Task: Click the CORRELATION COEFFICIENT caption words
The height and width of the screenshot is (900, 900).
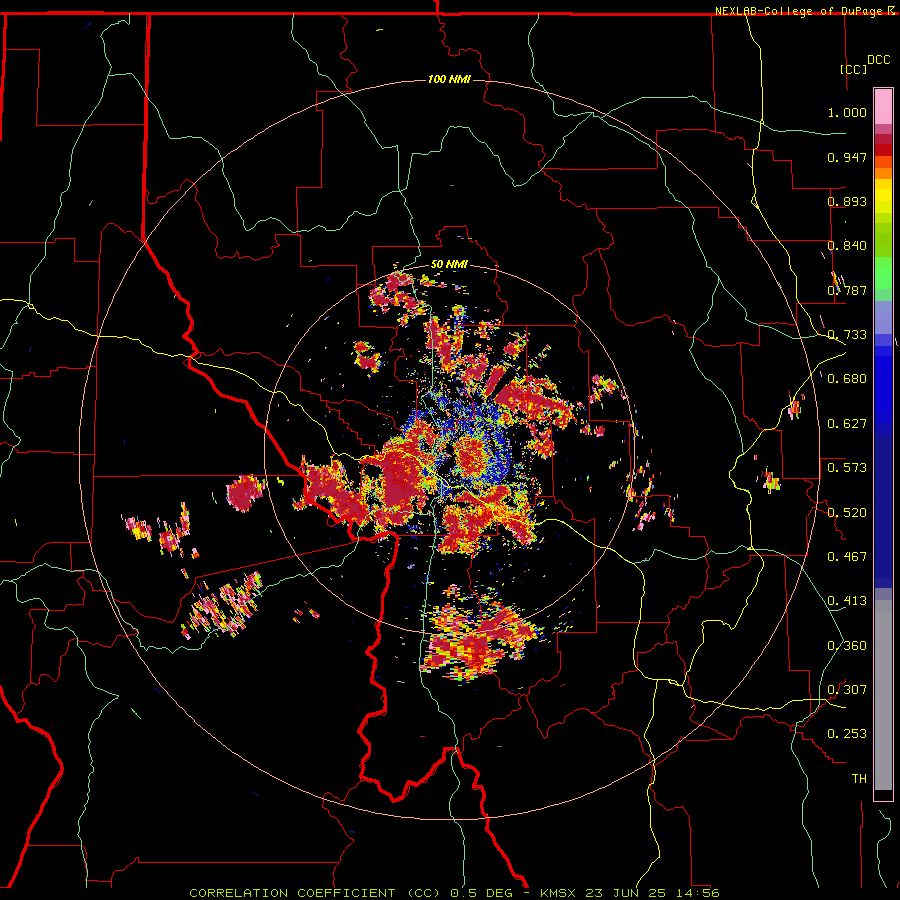Action: [x=292, y=893]
